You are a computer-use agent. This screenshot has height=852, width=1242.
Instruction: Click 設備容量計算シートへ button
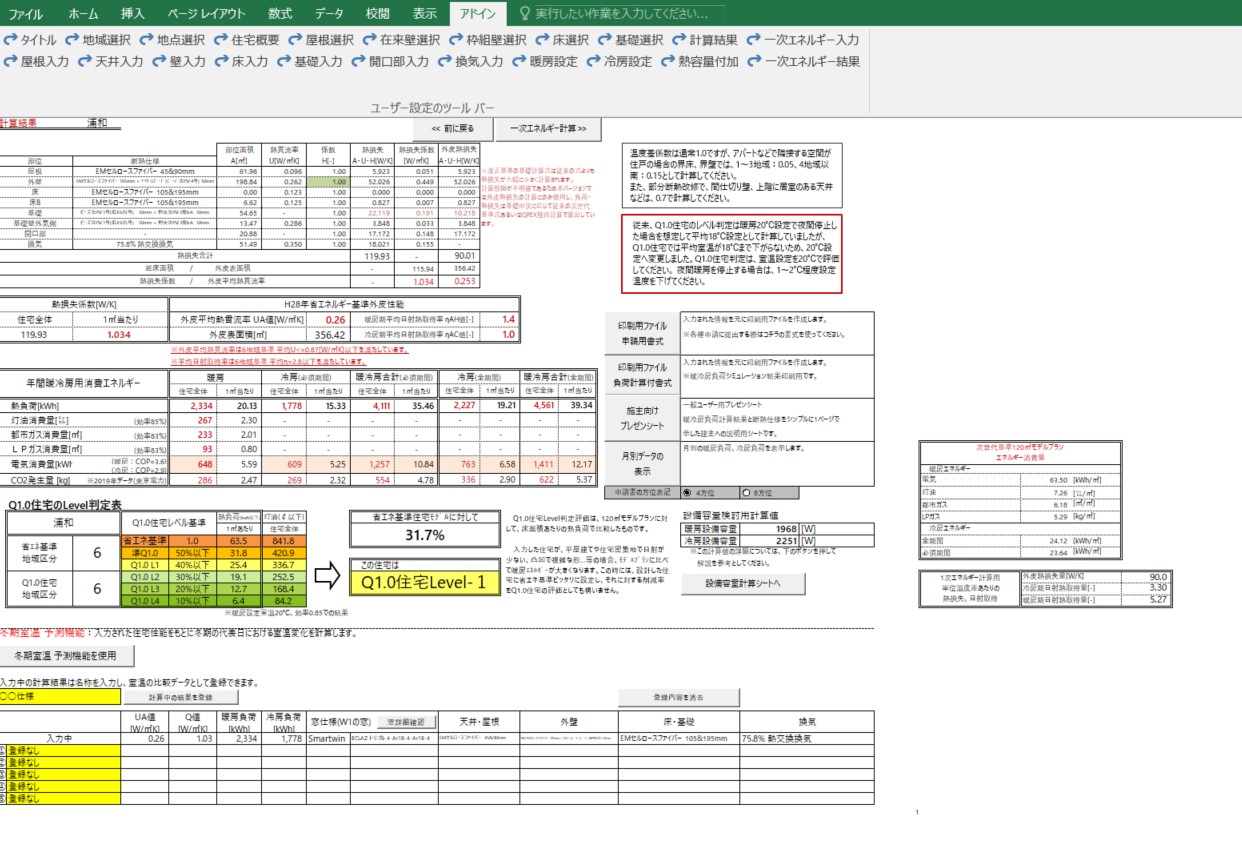click(x=742, y=584)
